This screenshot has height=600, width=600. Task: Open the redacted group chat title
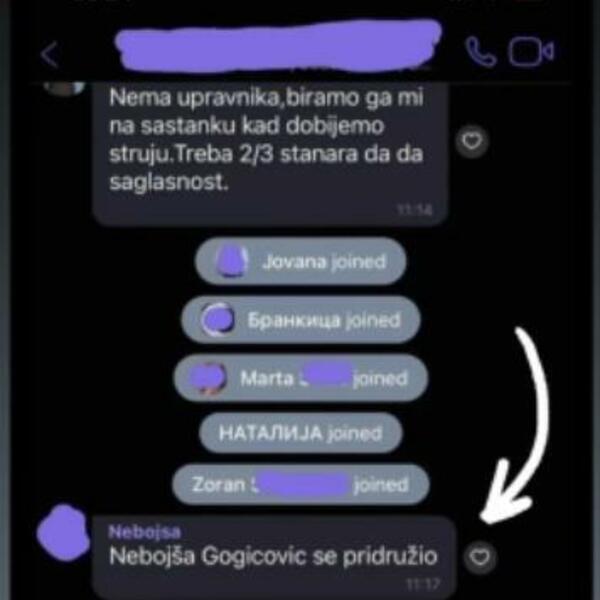point(279,46)
